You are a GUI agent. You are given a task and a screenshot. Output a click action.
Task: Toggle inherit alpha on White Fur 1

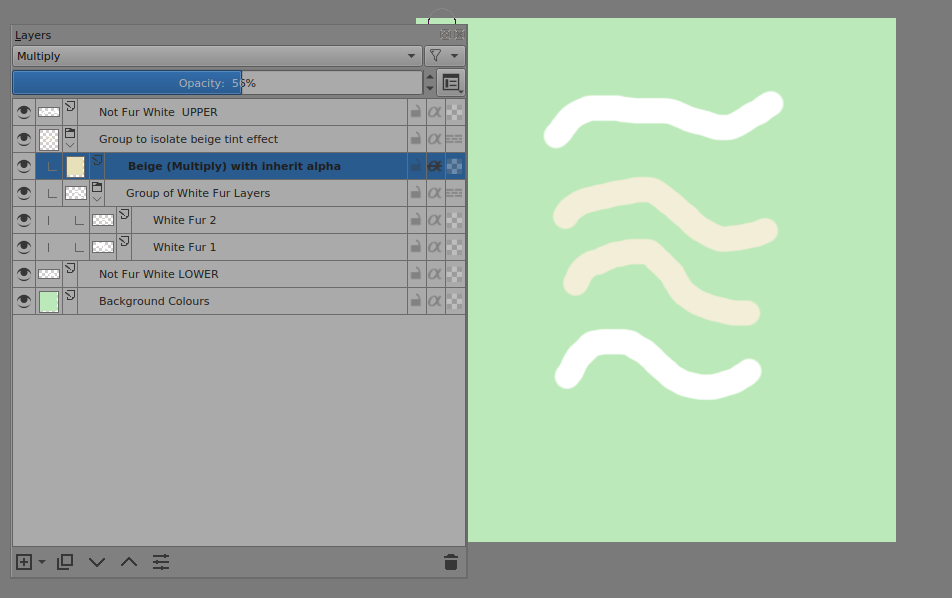coord(435,247)
